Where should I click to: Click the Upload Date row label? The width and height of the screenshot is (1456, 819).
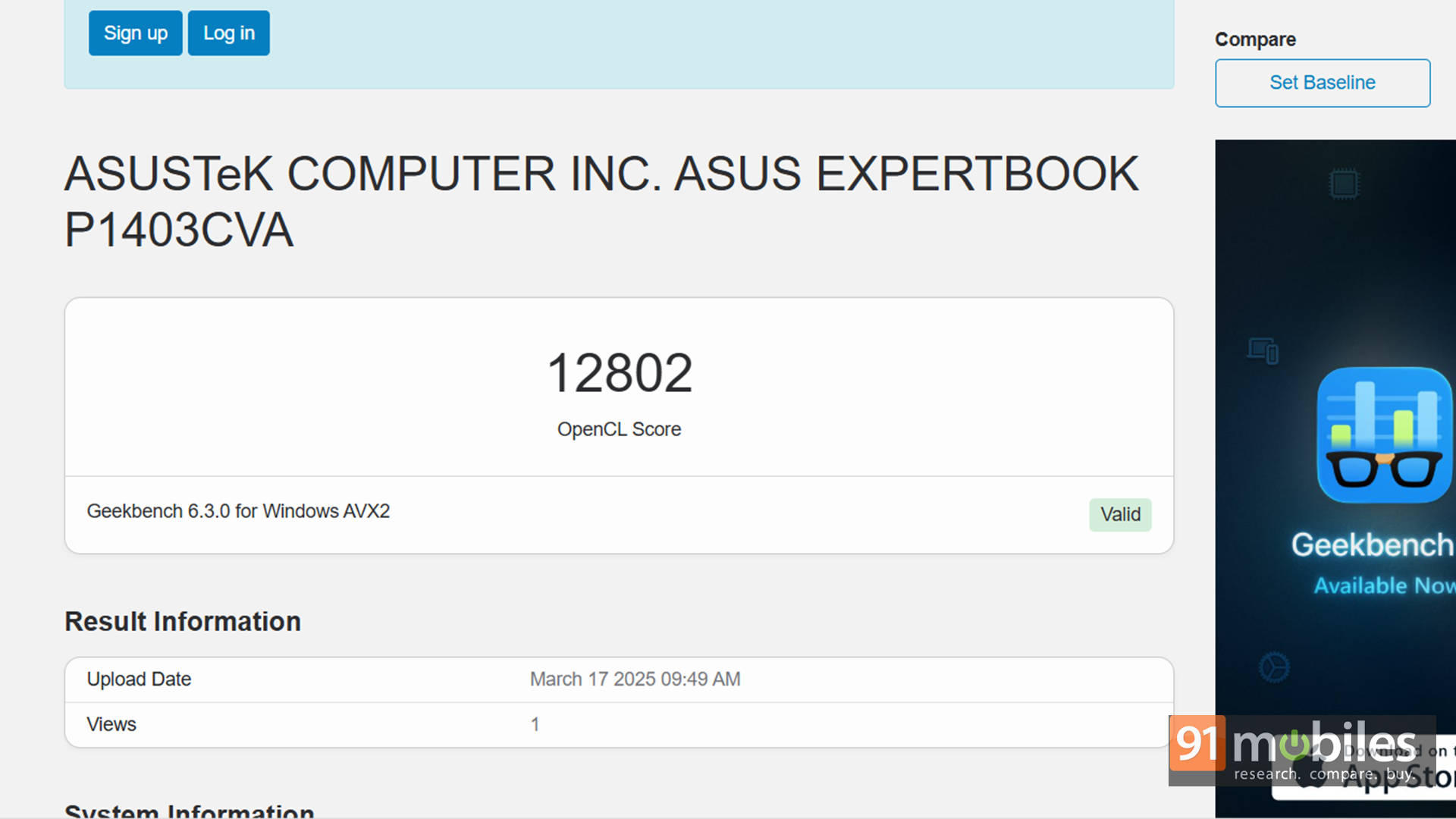[x=139, y=679]
